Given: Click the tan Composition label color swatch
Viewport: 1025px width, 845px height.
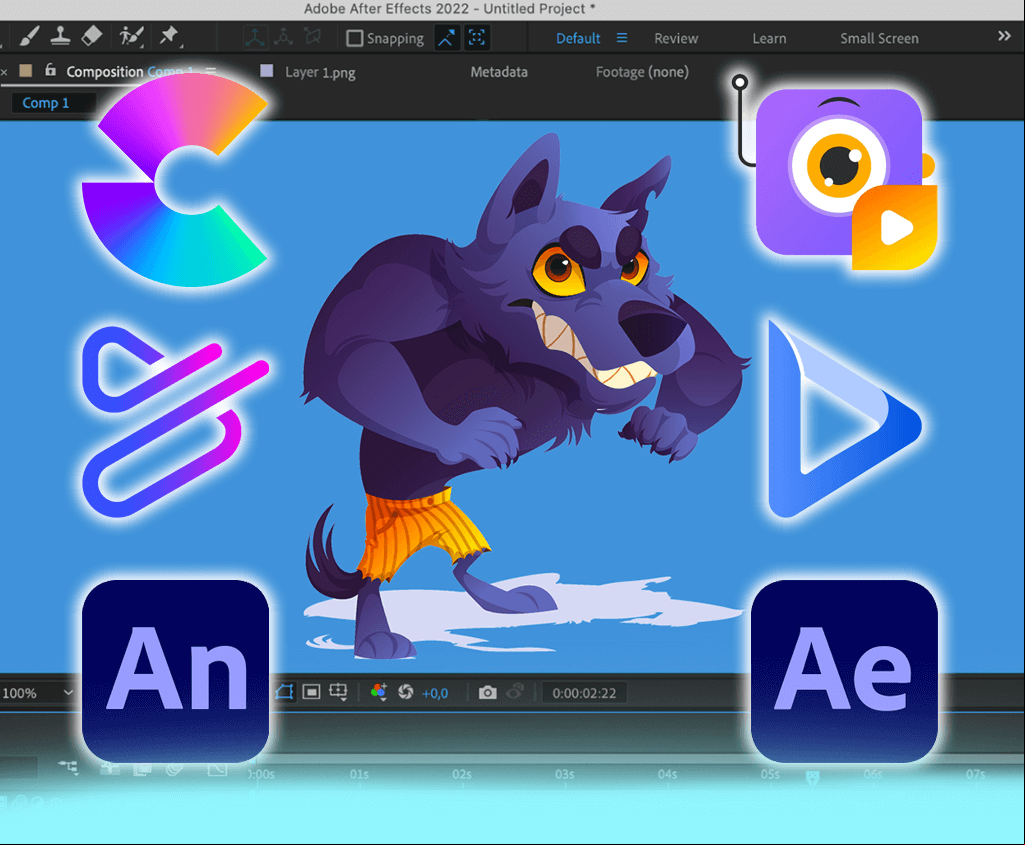Looking at the screenshot, I should (25, 71).
